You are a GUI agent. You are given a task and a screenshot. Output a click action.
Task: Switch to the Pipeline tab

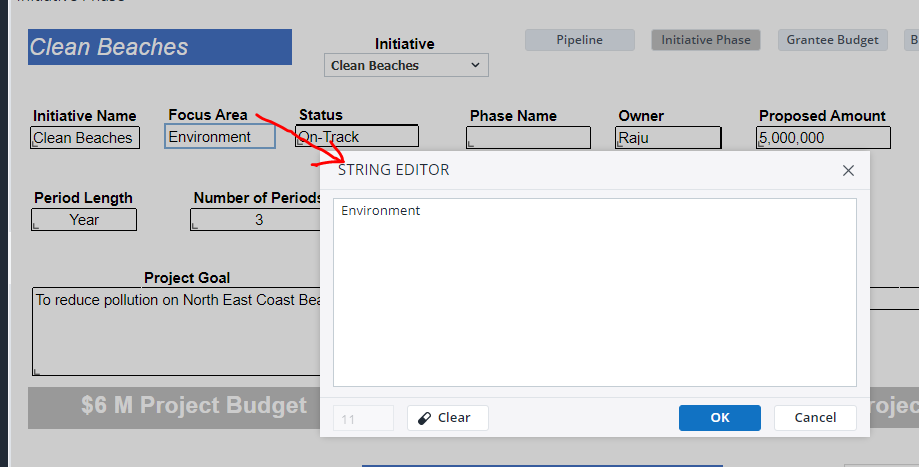tap(580, 40)
